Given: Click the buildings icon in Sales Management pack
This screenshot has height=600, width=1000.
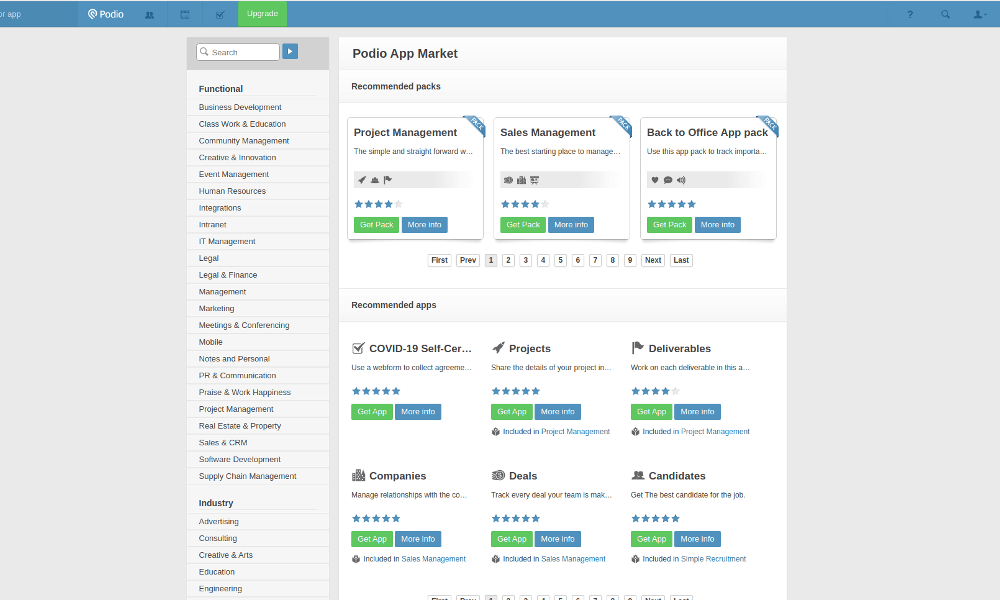Looking at the screenshot, I should (x=521, y=180).
